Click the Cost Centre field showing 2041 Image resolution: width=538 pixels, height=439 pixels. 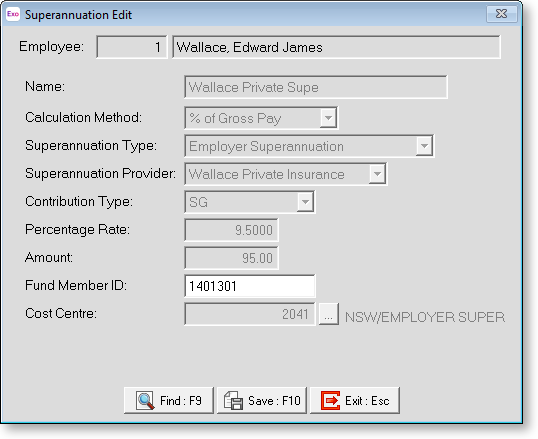click(250, 314)
